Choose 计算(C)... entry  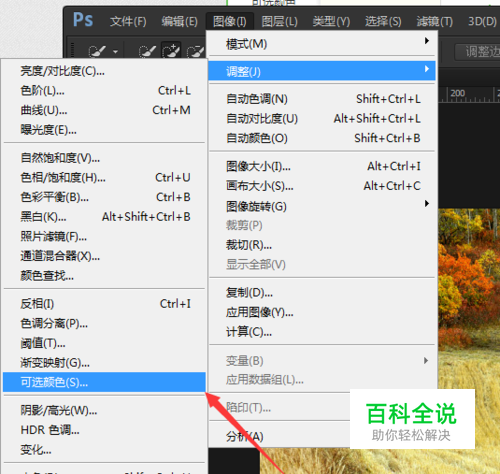322,332
